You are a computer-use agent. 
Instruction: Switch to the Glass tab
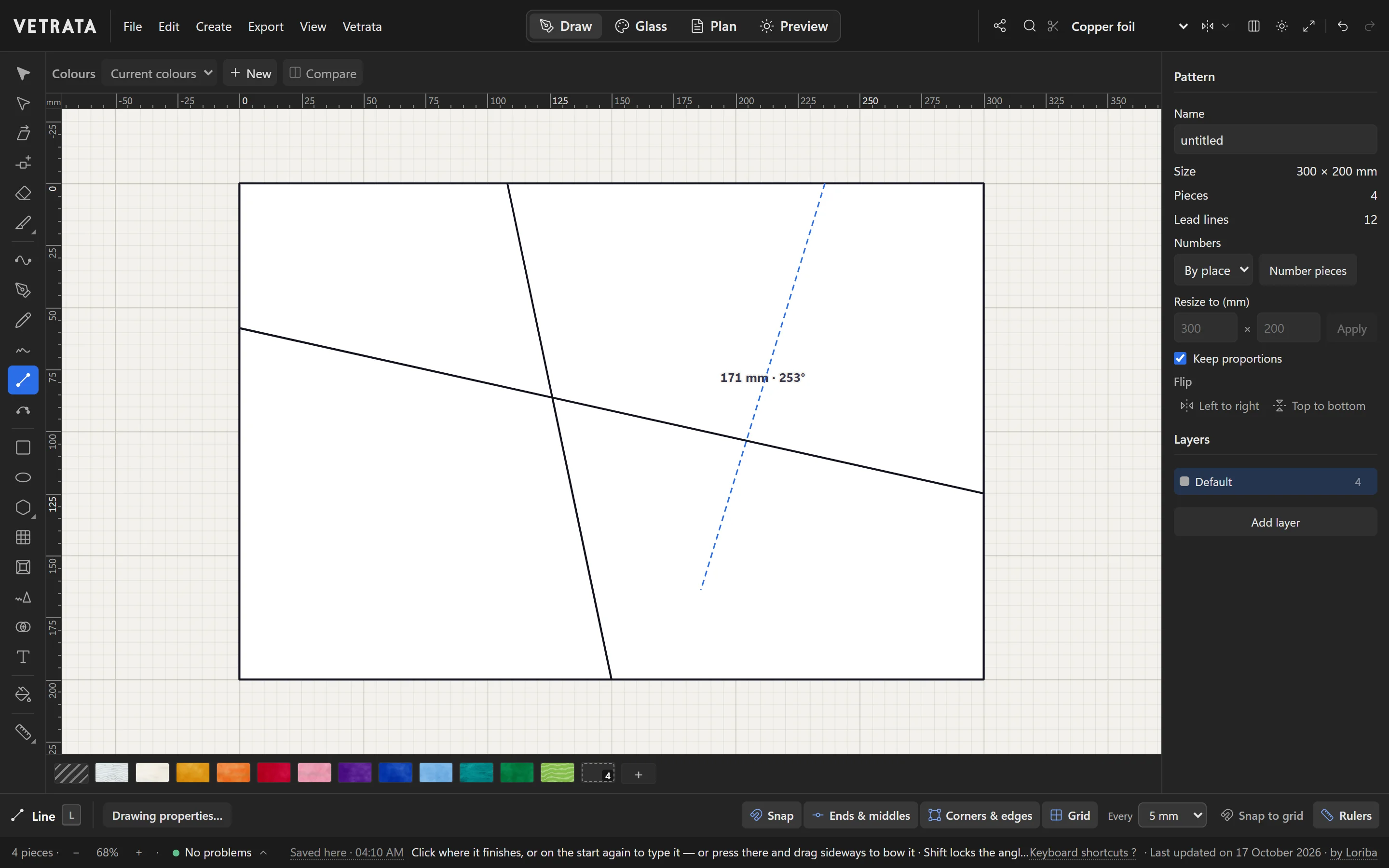coord(641,27)
